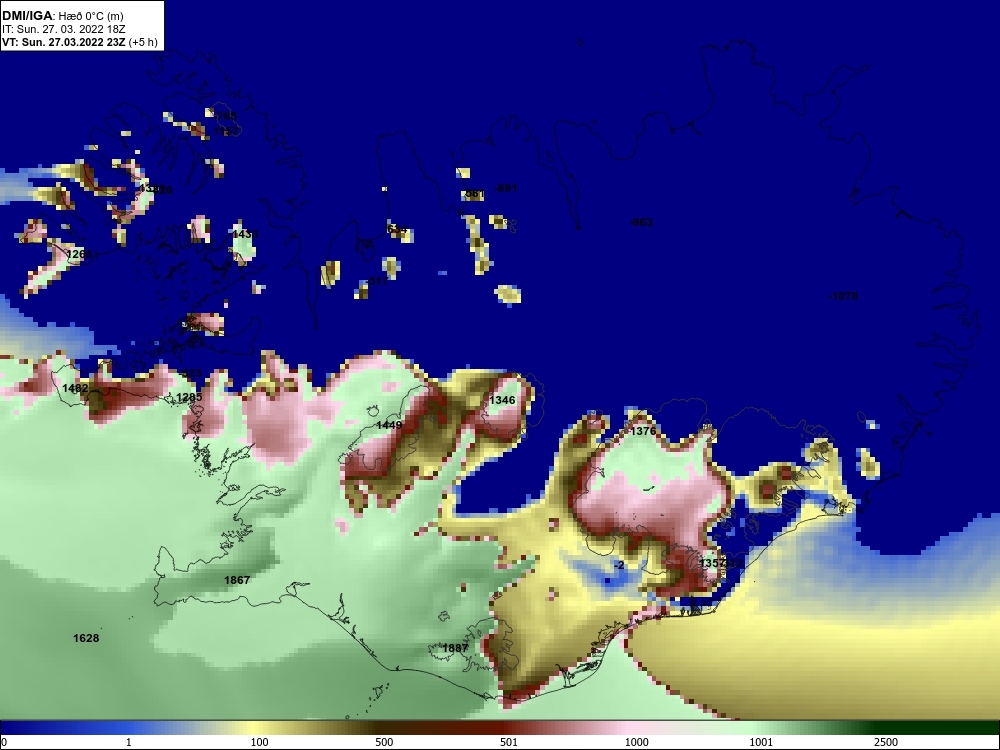
Task: Click the 1887 value on the map
Action: coord(455,648)
